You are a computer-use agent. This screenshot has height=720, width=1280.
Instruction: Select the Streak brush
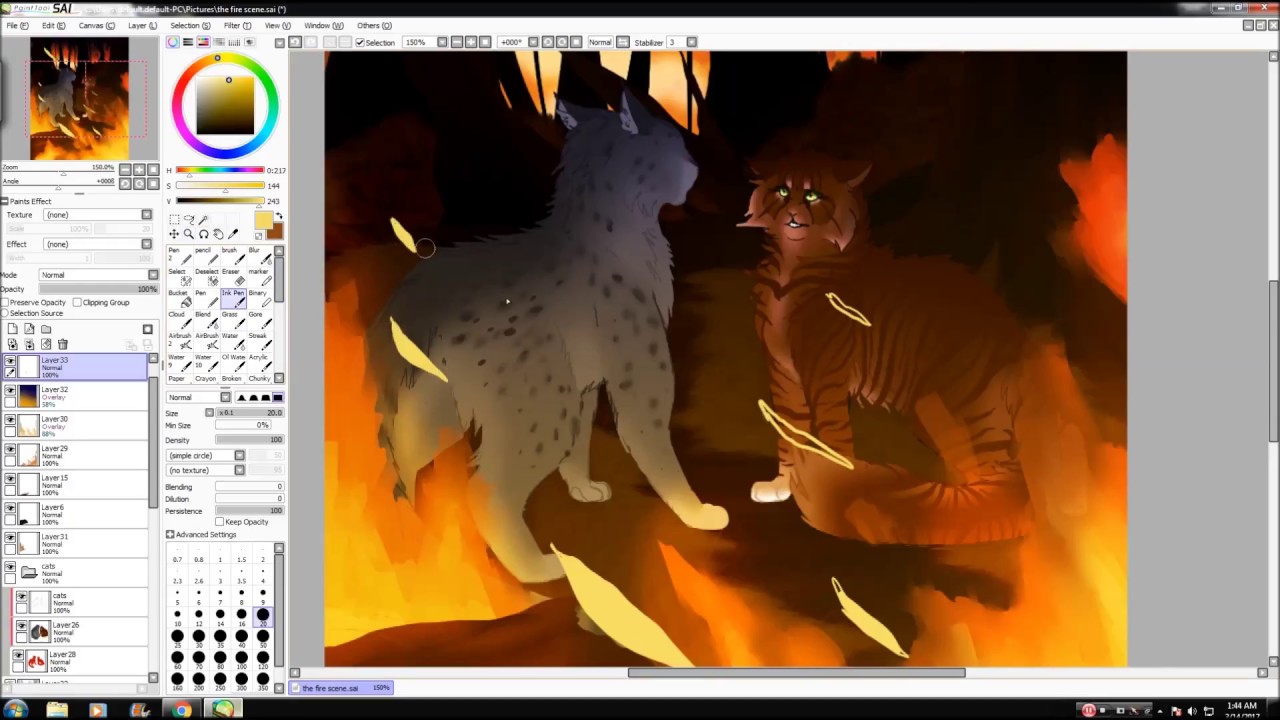click(x=260, y=341)
